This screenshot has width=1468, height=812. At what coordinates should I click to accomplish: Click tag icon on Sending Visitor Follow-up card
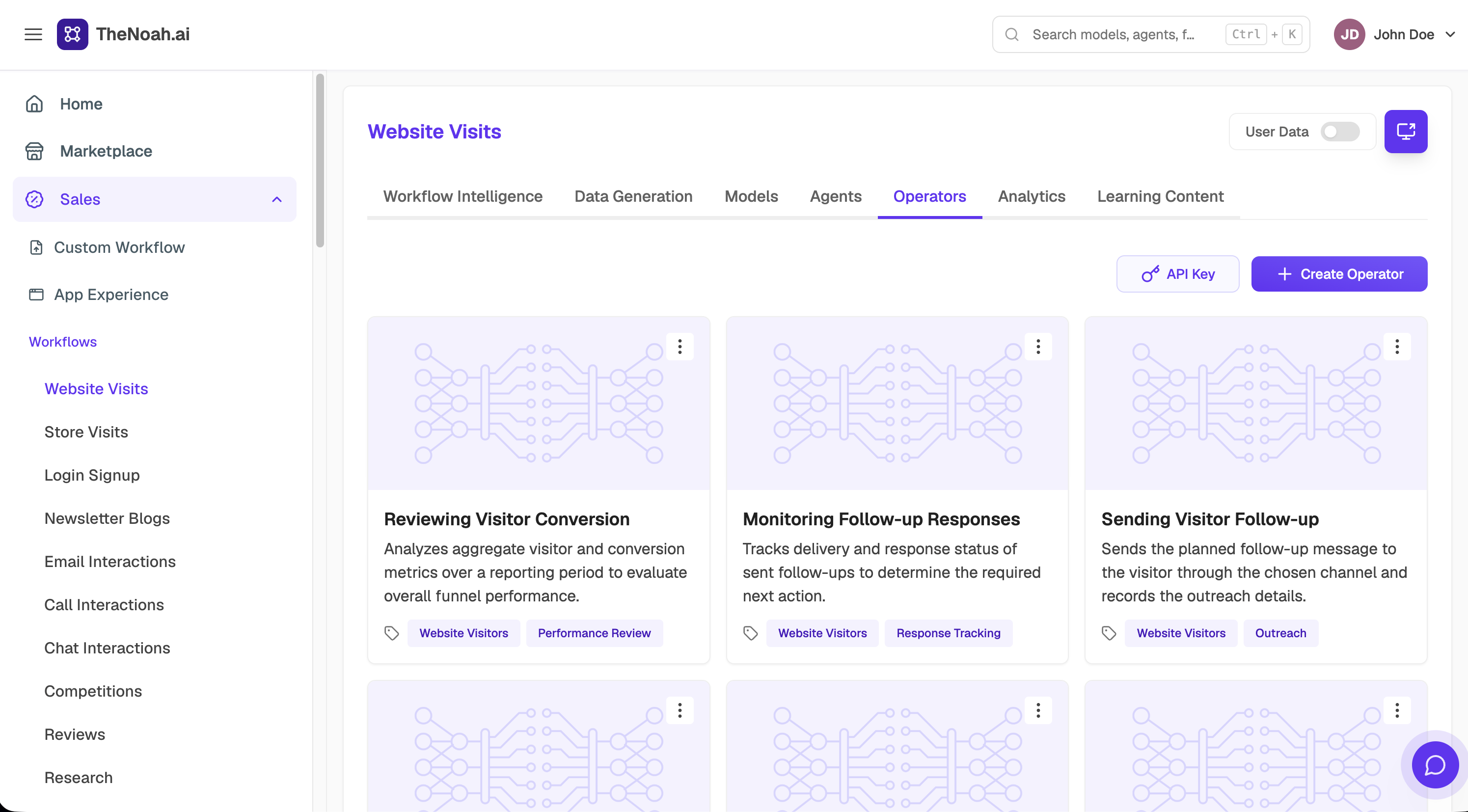coord(1109,633)
